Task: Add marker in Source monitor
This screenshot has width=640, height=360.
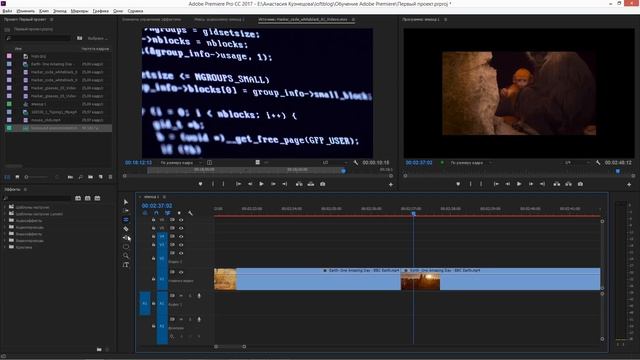Action: [x=200, y=184]
